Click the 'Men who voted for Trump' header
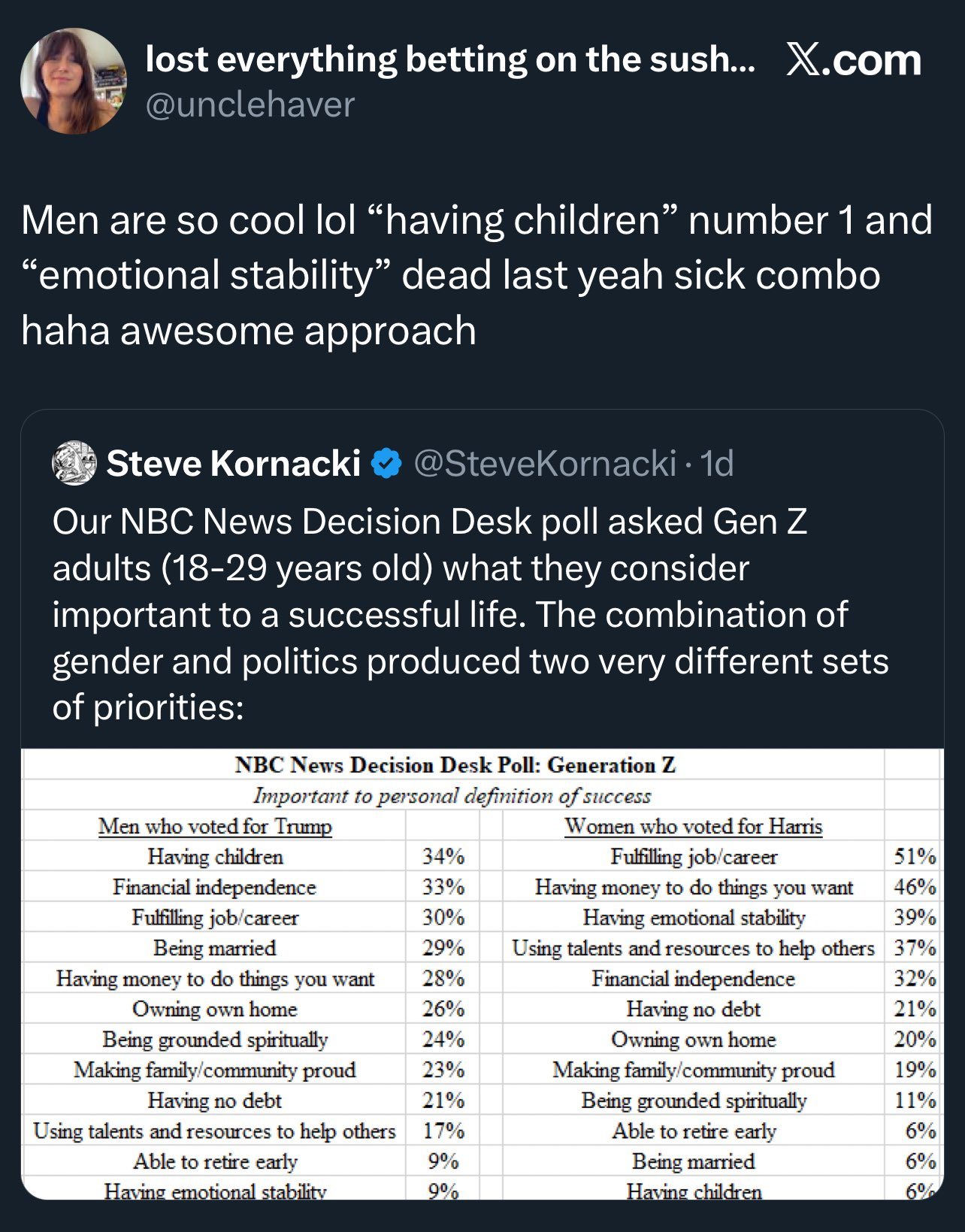 (215, 826)
